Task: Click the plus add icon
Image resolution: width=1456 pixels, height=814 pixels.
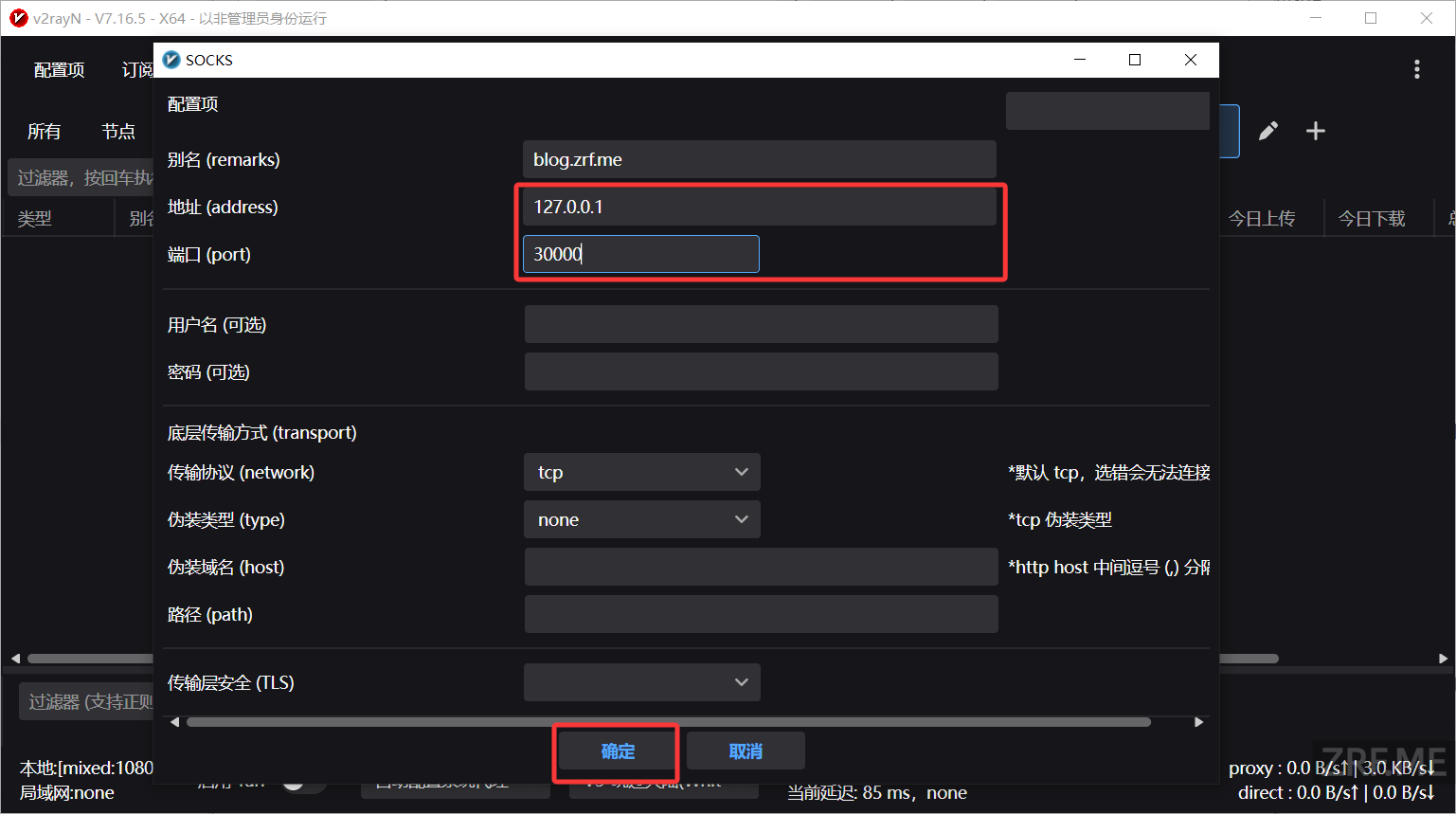Action: click(1316, 131)
